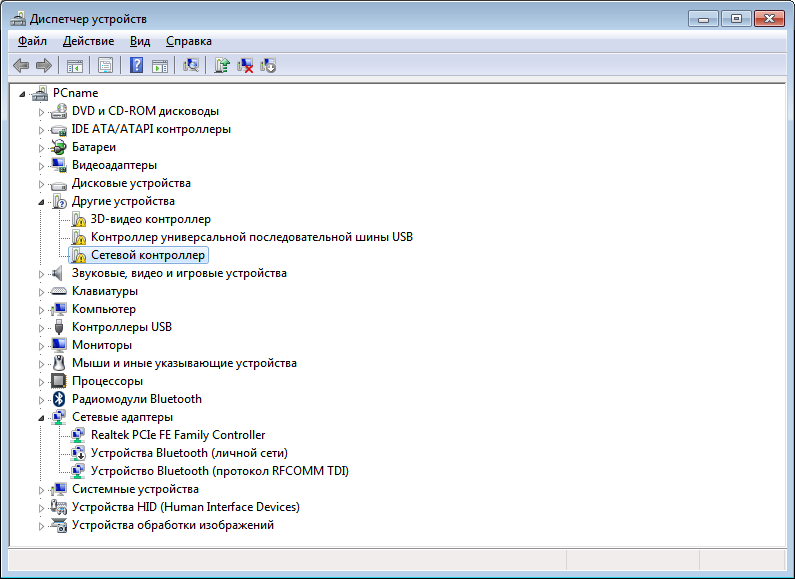
Task: Select the Устройства HID icon
Action: point(59,507)
